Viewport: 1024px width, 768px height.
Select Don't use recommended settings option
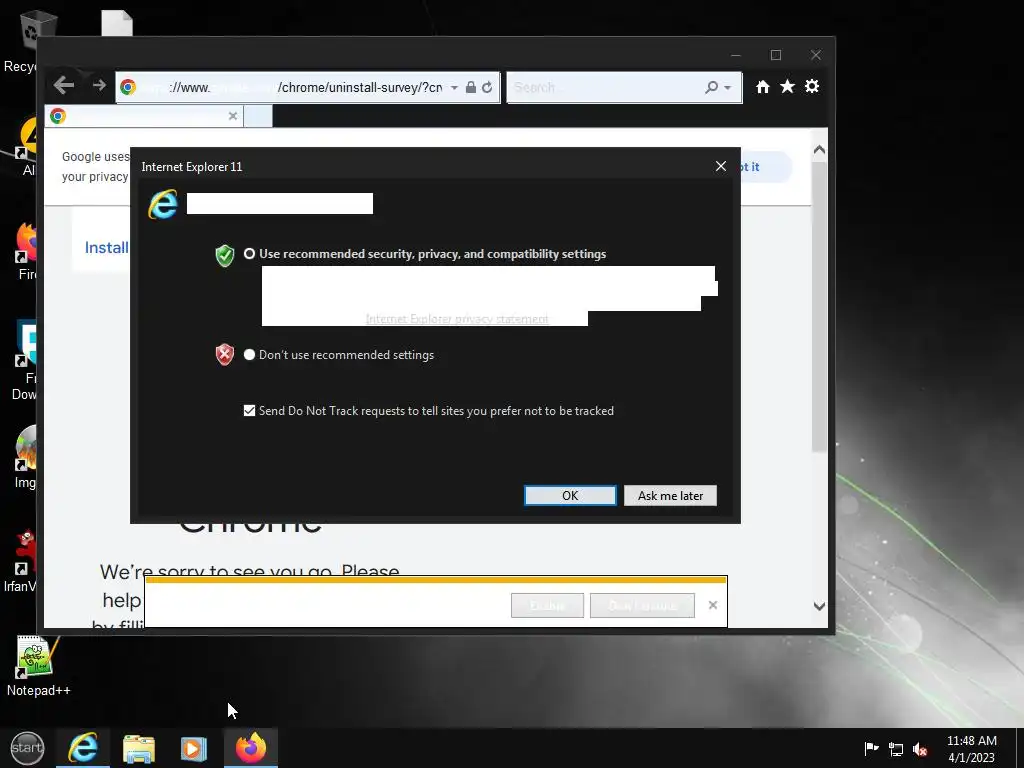[x=249, y=355]
